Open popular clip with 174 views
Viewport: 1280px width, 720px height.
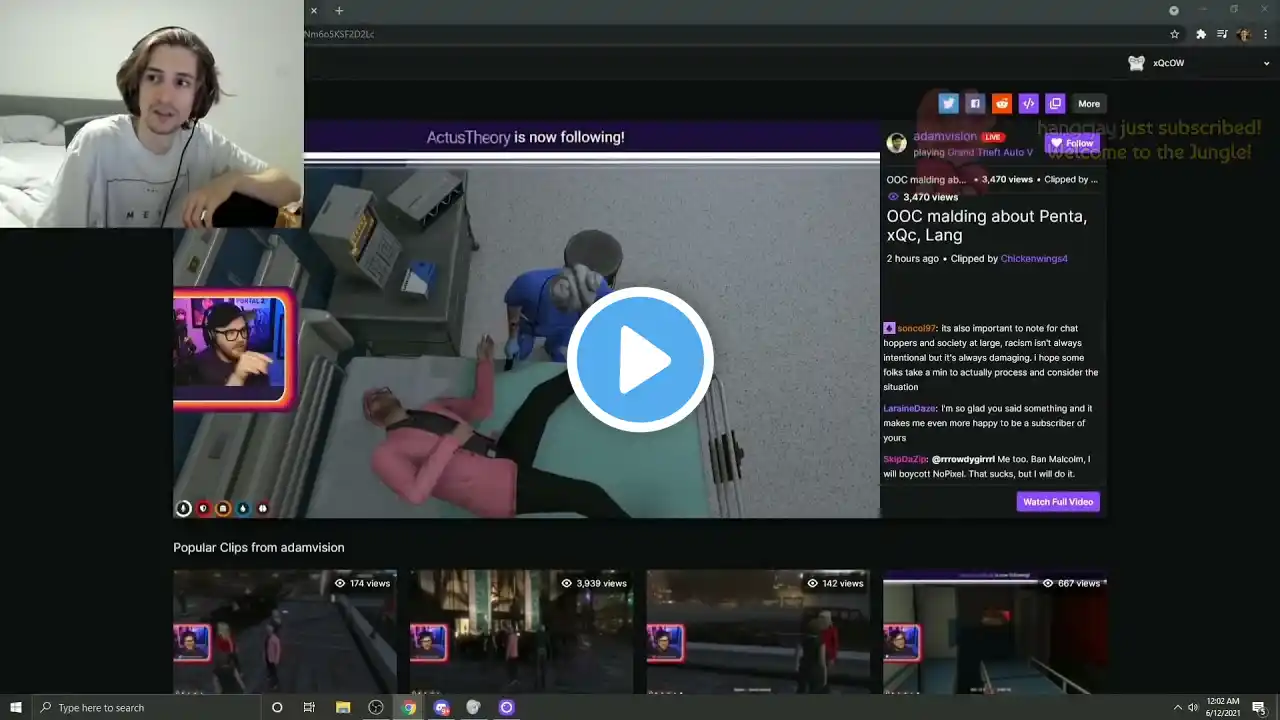coord(285,632)
